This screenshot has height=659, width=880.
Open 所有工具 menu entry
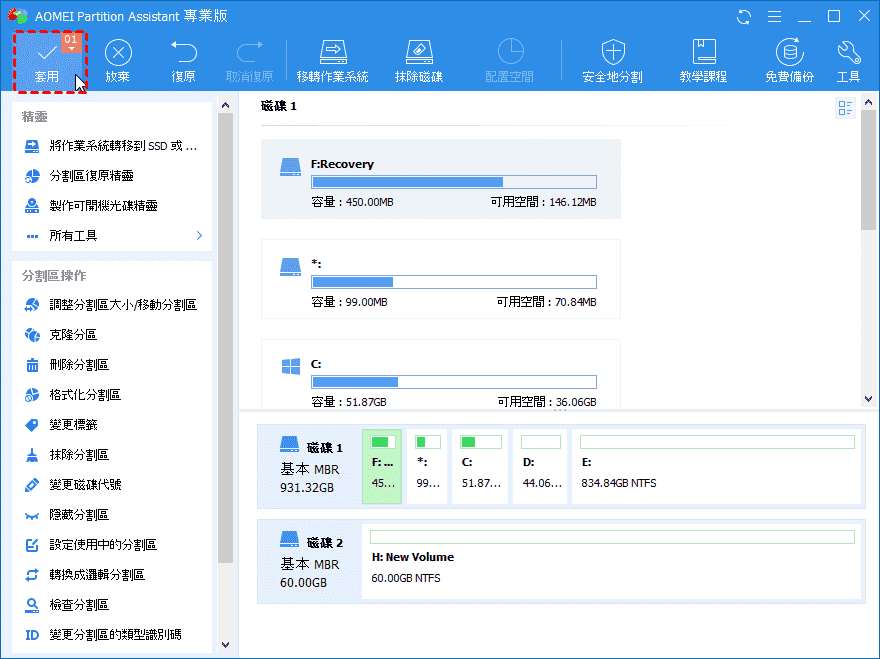click(x=111, y=235)
